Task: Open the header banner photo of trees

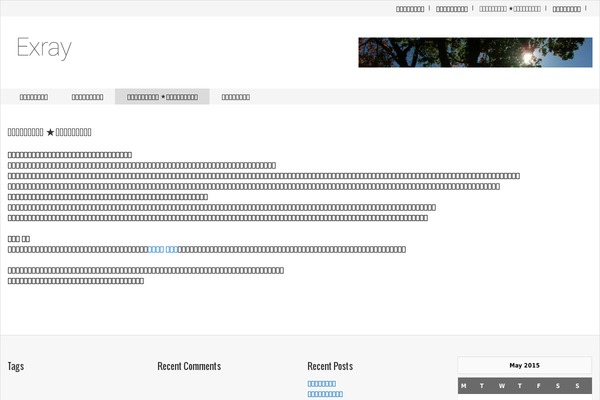Action: pos(475,52)
